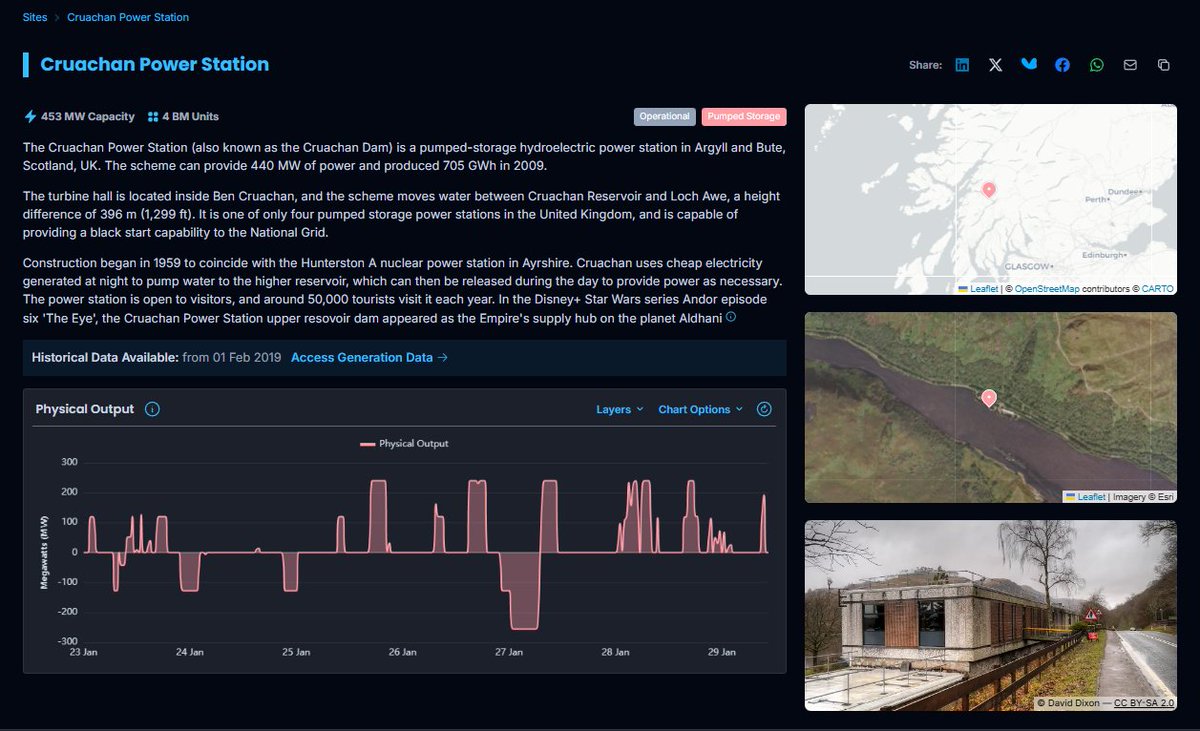1200x731 pixels.
Task: Click Historical Data Available label
Action: (105, 357)
